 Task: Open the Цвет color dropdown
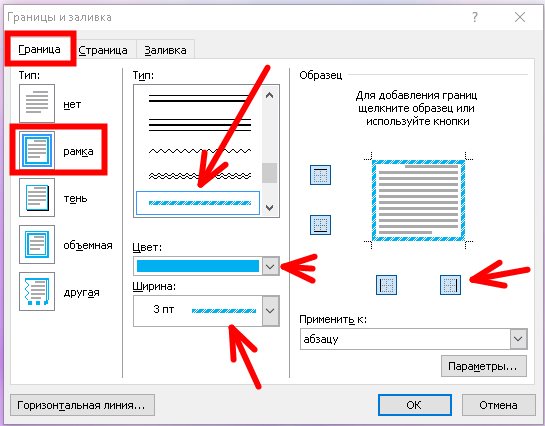click(270, 266)
